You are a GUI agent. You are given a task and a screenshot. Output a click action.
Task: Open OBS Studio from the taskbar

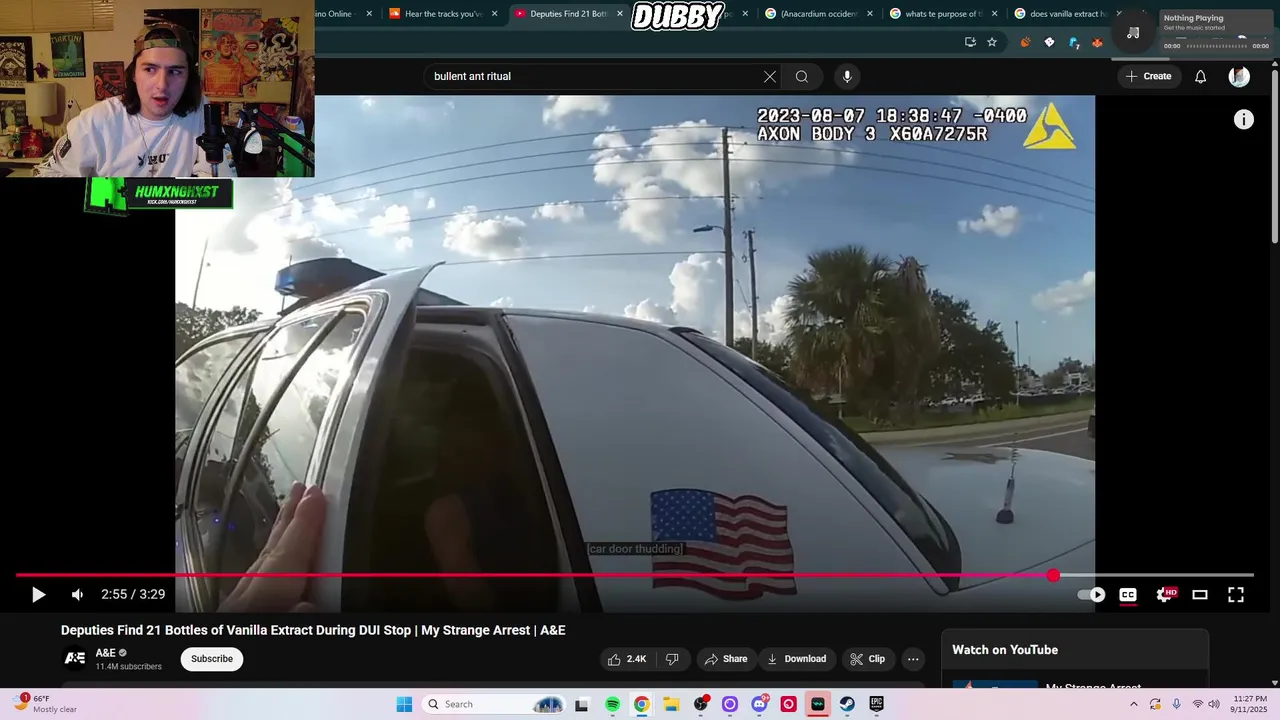pyautogui.click(x=700, y=704)
